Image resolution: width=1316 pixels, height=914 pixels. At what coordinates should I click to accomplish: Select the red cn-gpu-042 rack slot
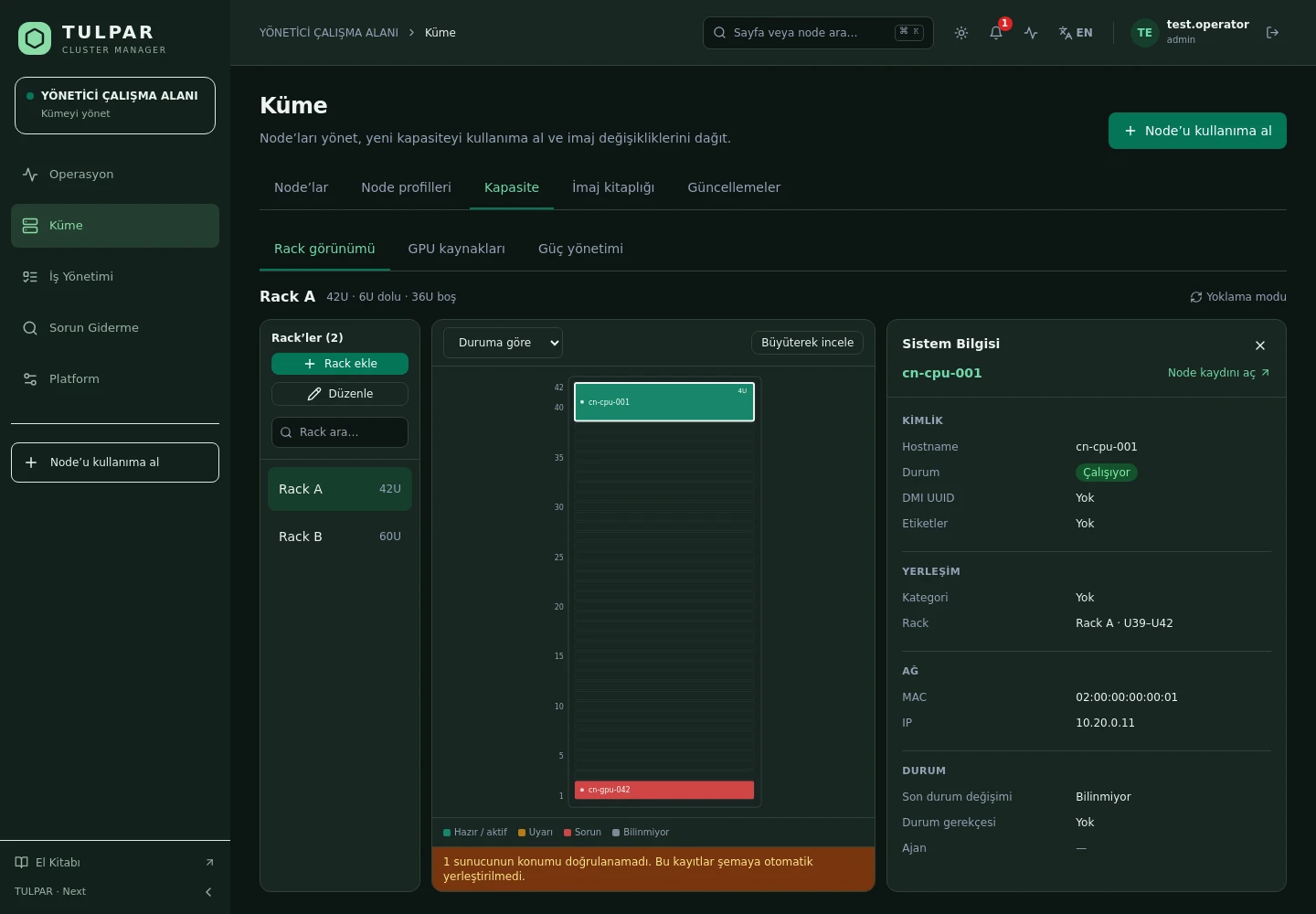tap(664, 790)
